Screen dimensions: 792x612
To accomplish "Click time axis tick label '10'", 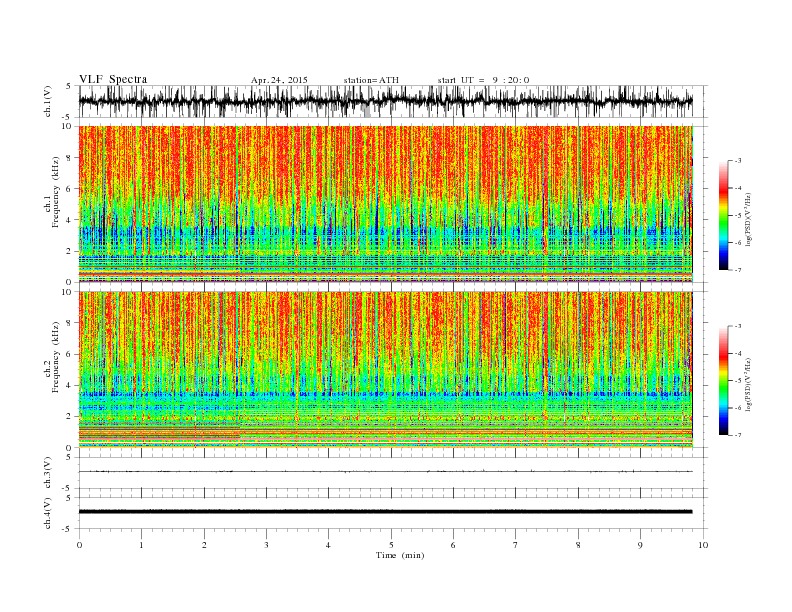I will pyautogui.click(x=703, y=545).
